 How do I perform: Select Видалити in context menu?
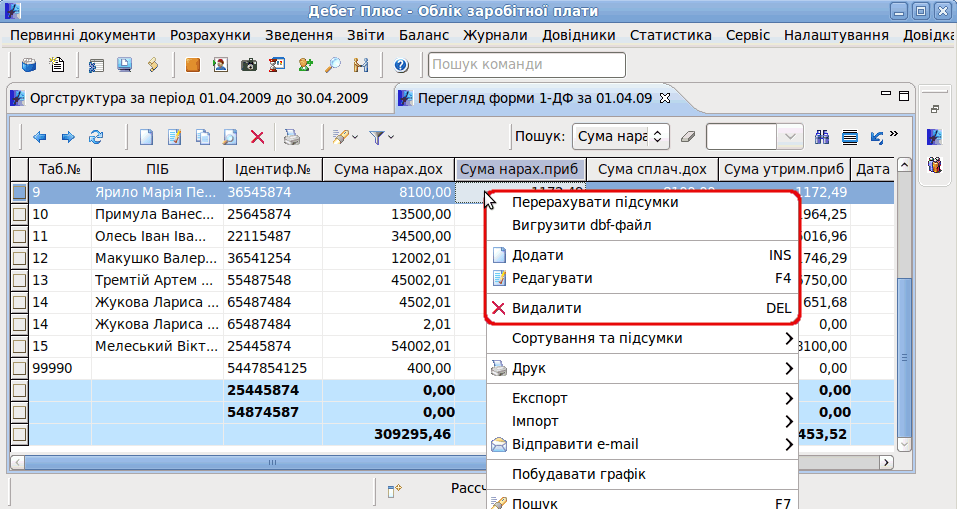click(x=642, y=308)
